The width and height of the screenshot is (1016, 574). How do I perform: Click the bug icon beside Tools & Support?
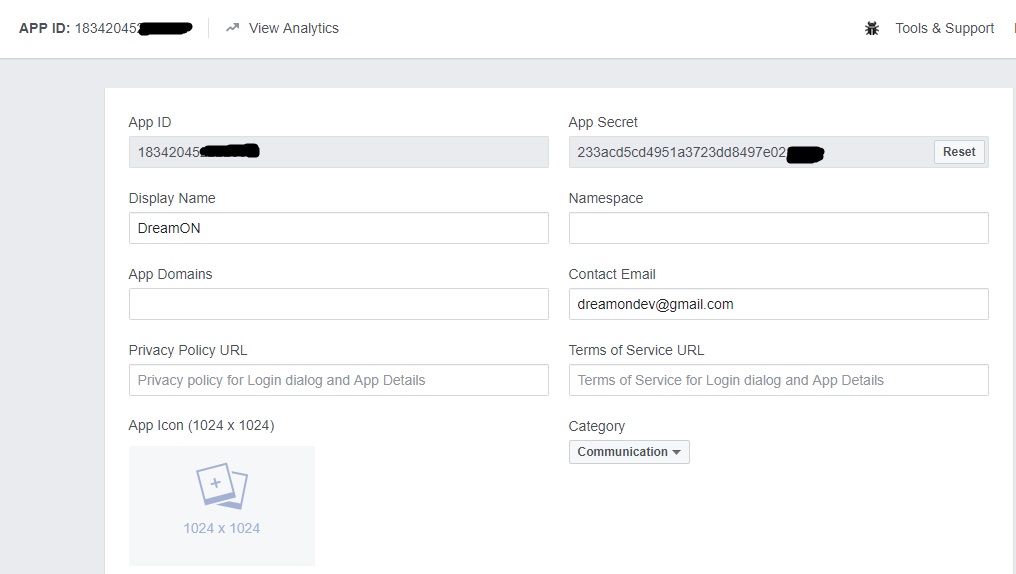pyautogui.click(x=872, y=28)
